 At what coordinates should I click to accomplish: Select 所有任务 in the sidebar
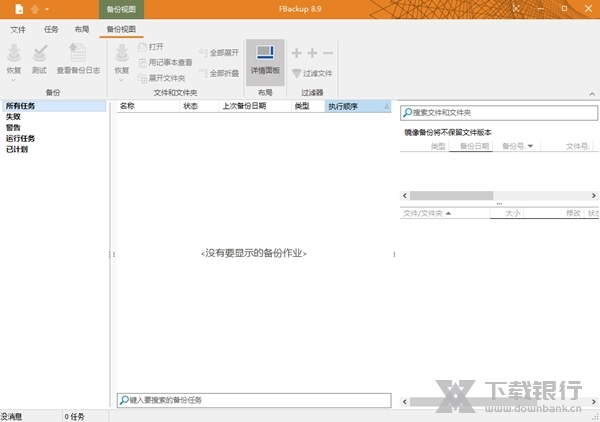click(54, 106)
